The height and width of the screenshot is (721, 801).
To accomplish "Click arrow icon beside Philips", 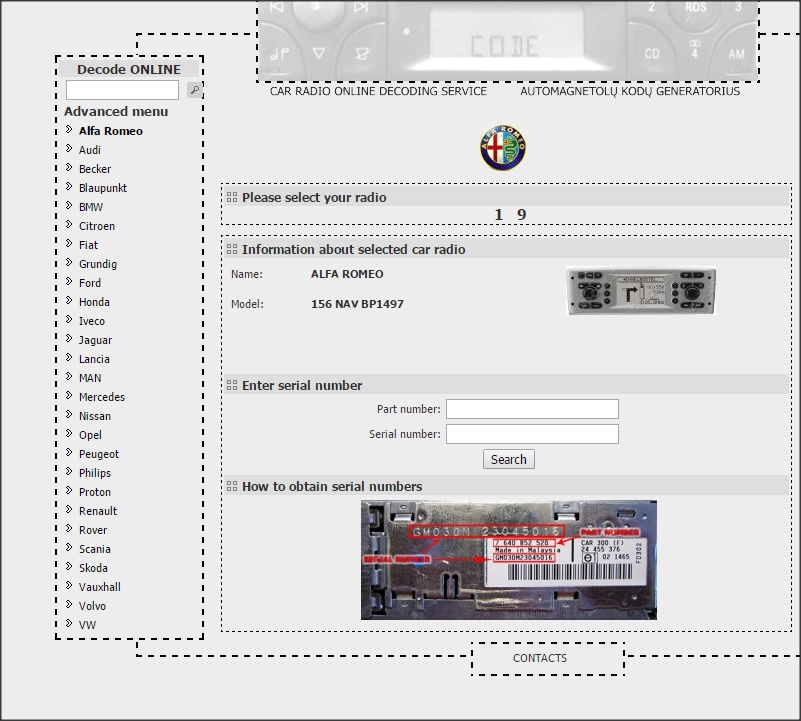I will coord(69,472).
